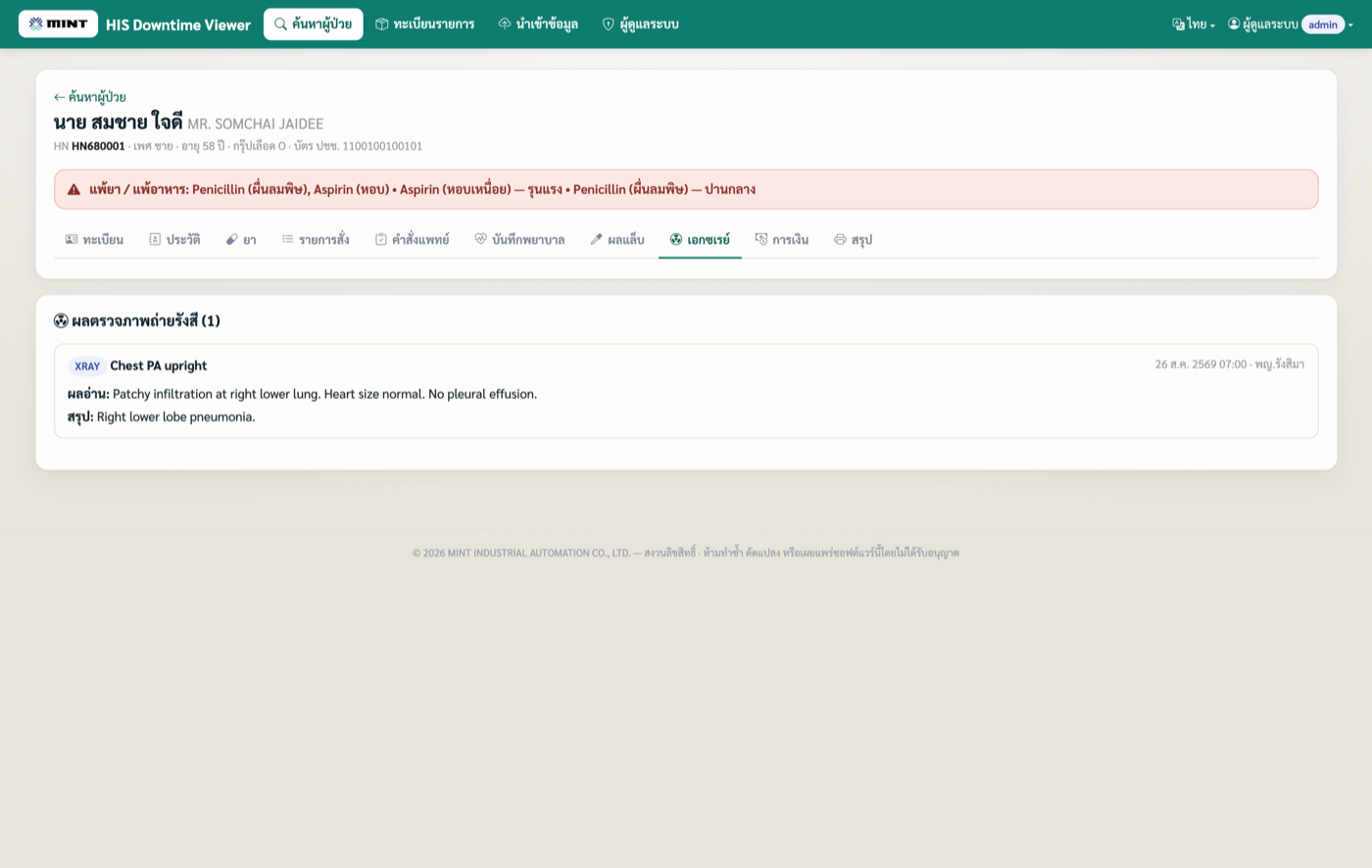
Task: Open the รายการสั่ง orders tab
Action: coord(316,239)
